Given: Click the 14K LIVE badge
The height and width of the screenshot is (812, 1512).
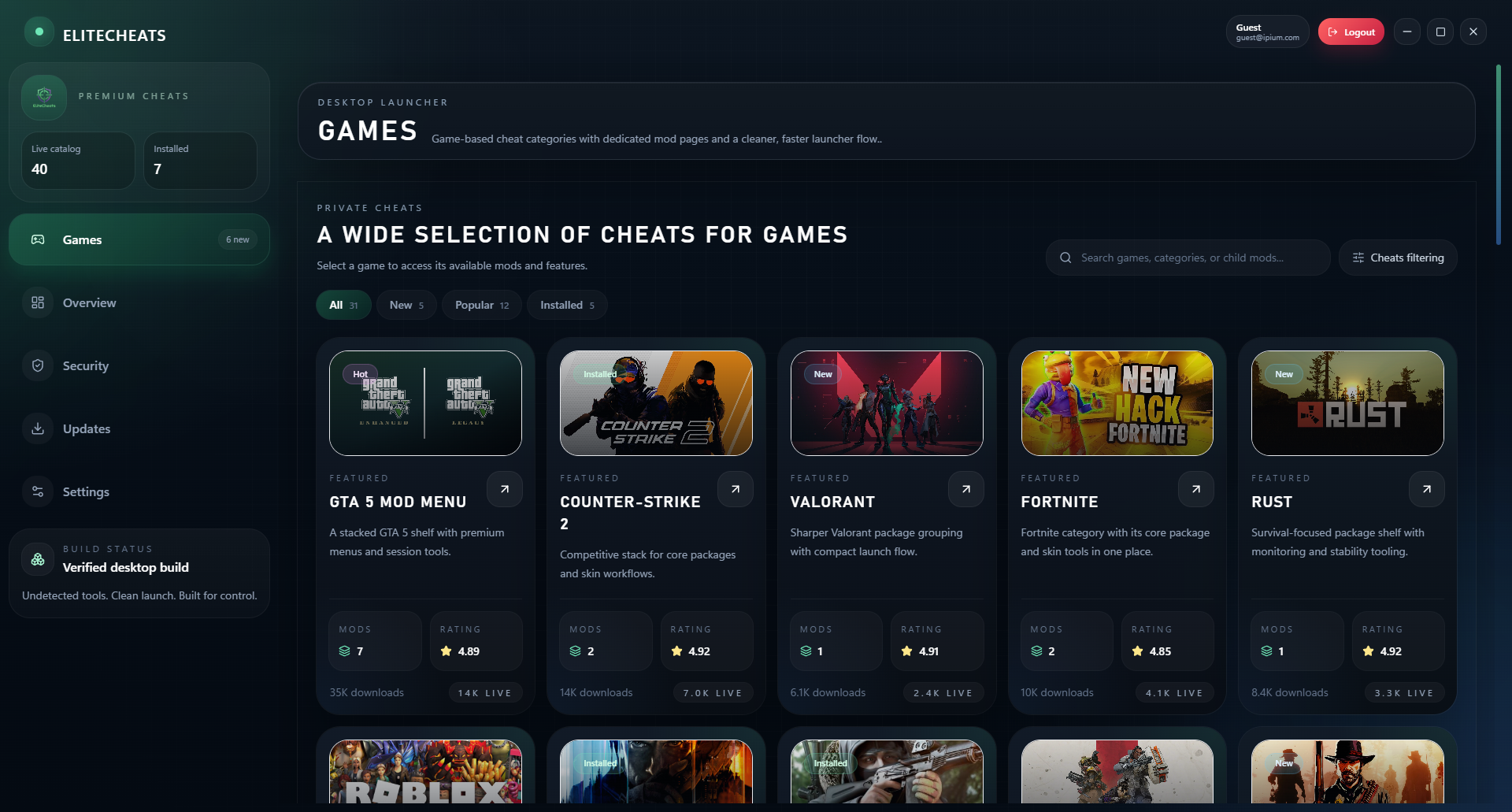Looking at the screenshot, I should click(x=485, y=693).
